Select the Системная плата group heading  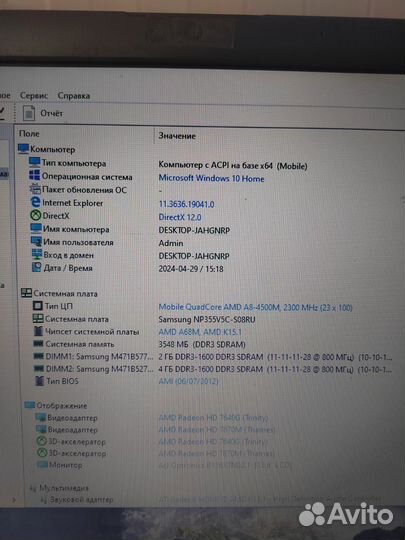coord(65,294)
